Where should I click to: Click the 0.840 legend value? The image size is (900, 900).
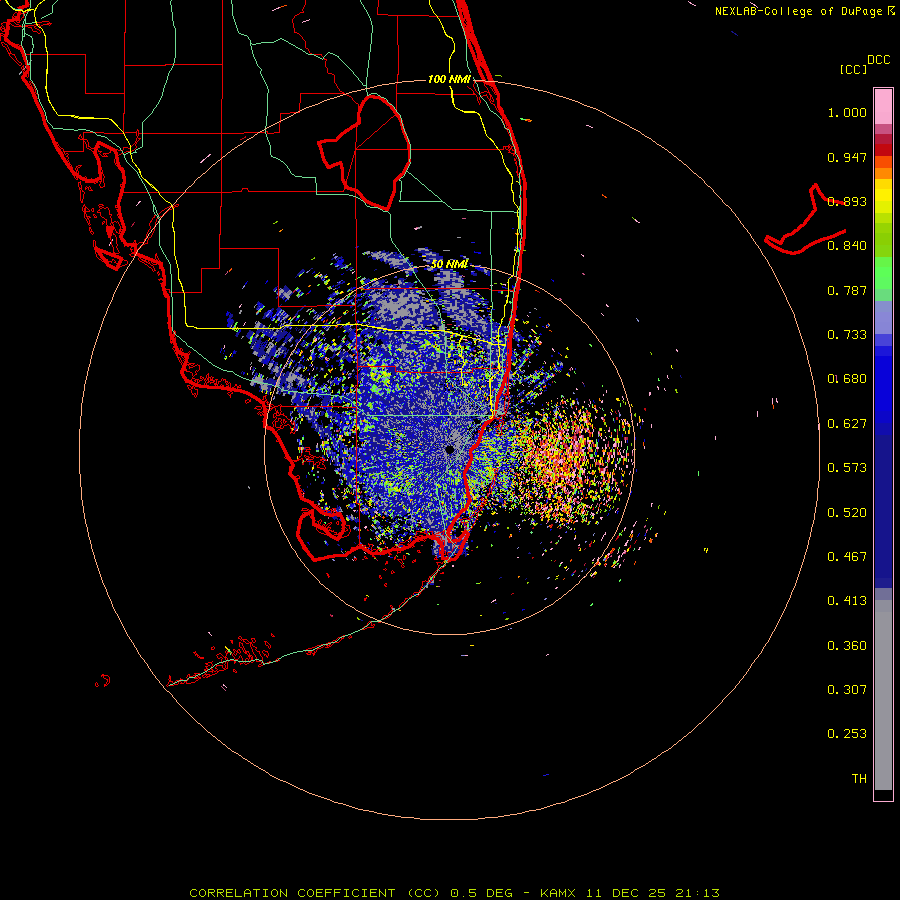[x=847, y=246]
